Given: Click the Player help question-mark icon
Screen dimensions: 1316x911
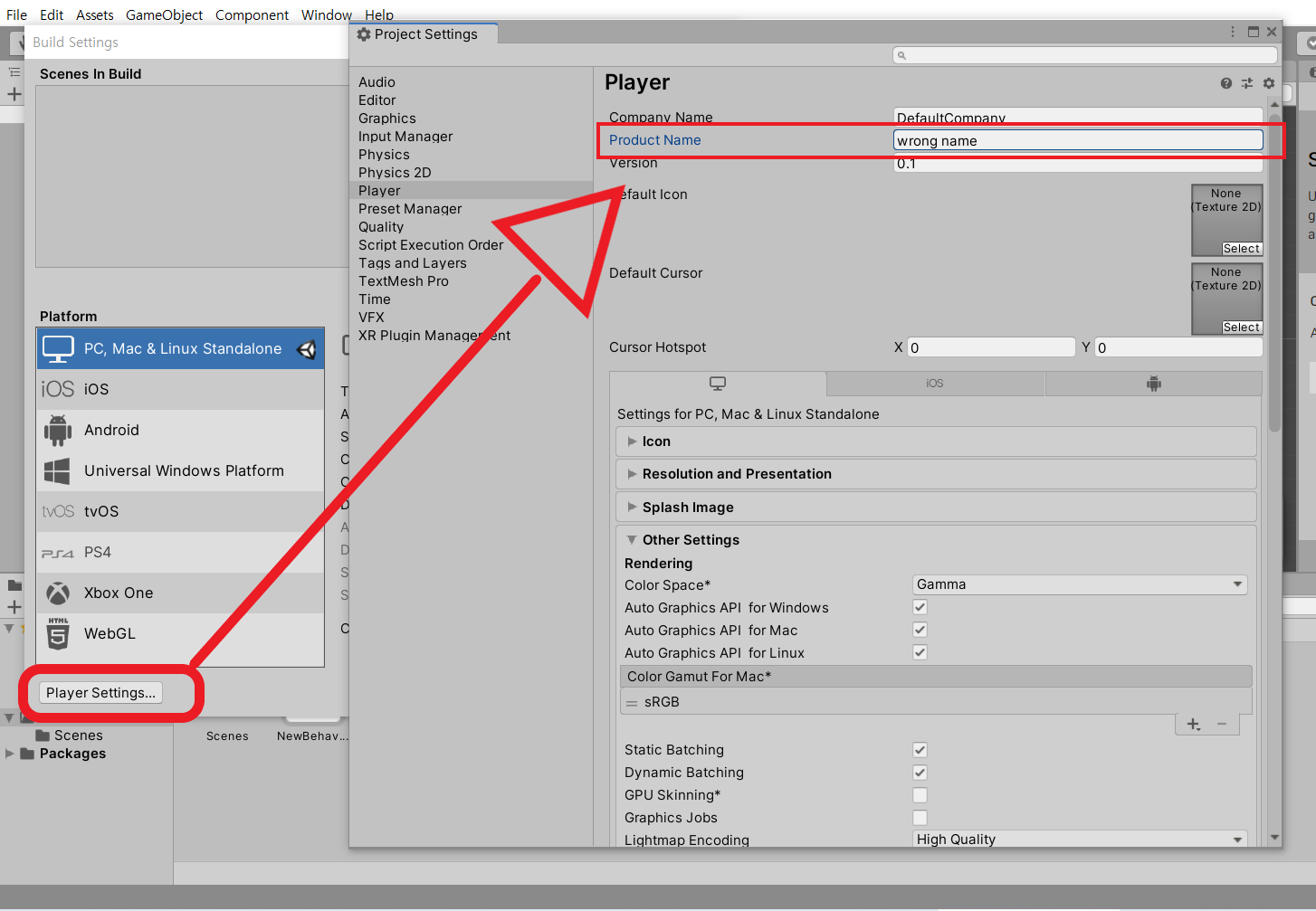Looking at the screenshot, I should click(x=1225, y=83).
